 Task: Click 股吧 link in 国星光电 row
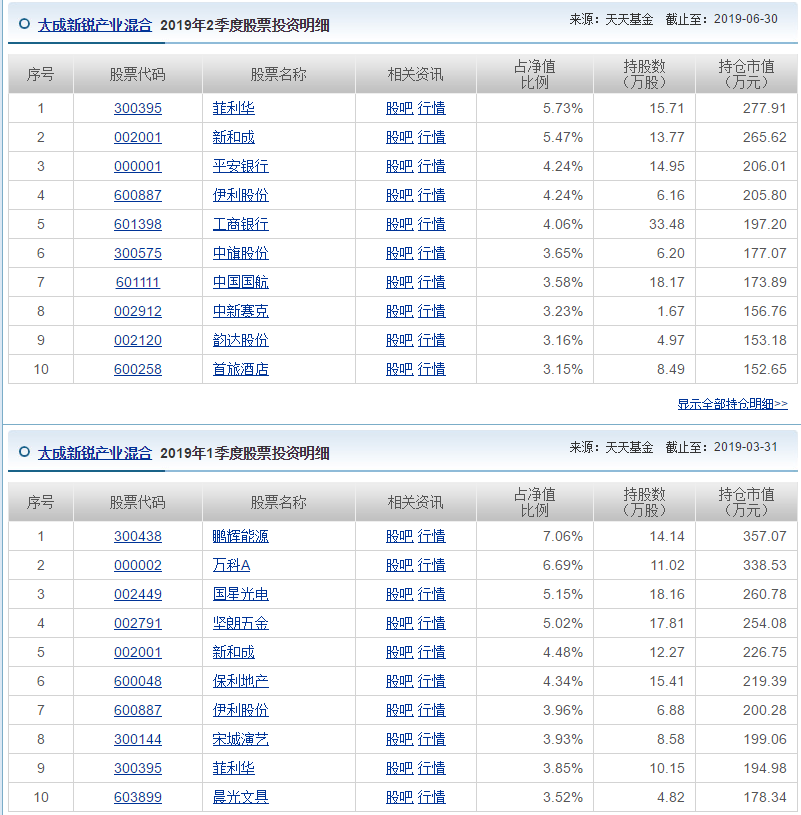(x=400, y=595)
